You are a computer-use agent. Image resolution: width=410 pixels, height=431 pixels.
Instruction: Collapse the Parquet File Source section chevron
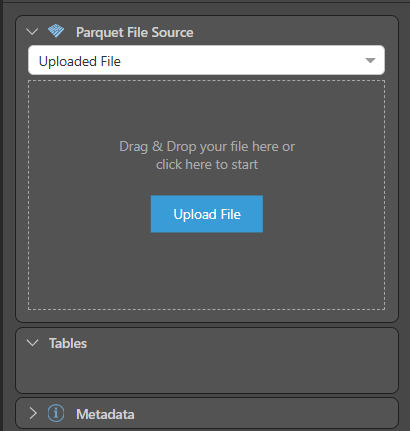tap(32, 32)
